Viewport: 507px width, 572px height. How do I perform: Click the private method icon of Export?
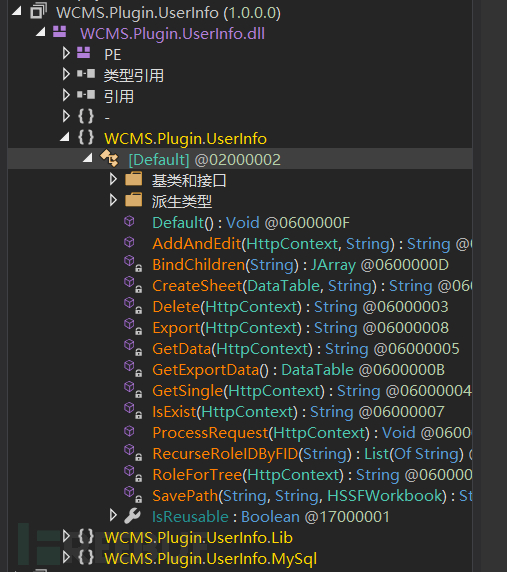pos(133,326)
